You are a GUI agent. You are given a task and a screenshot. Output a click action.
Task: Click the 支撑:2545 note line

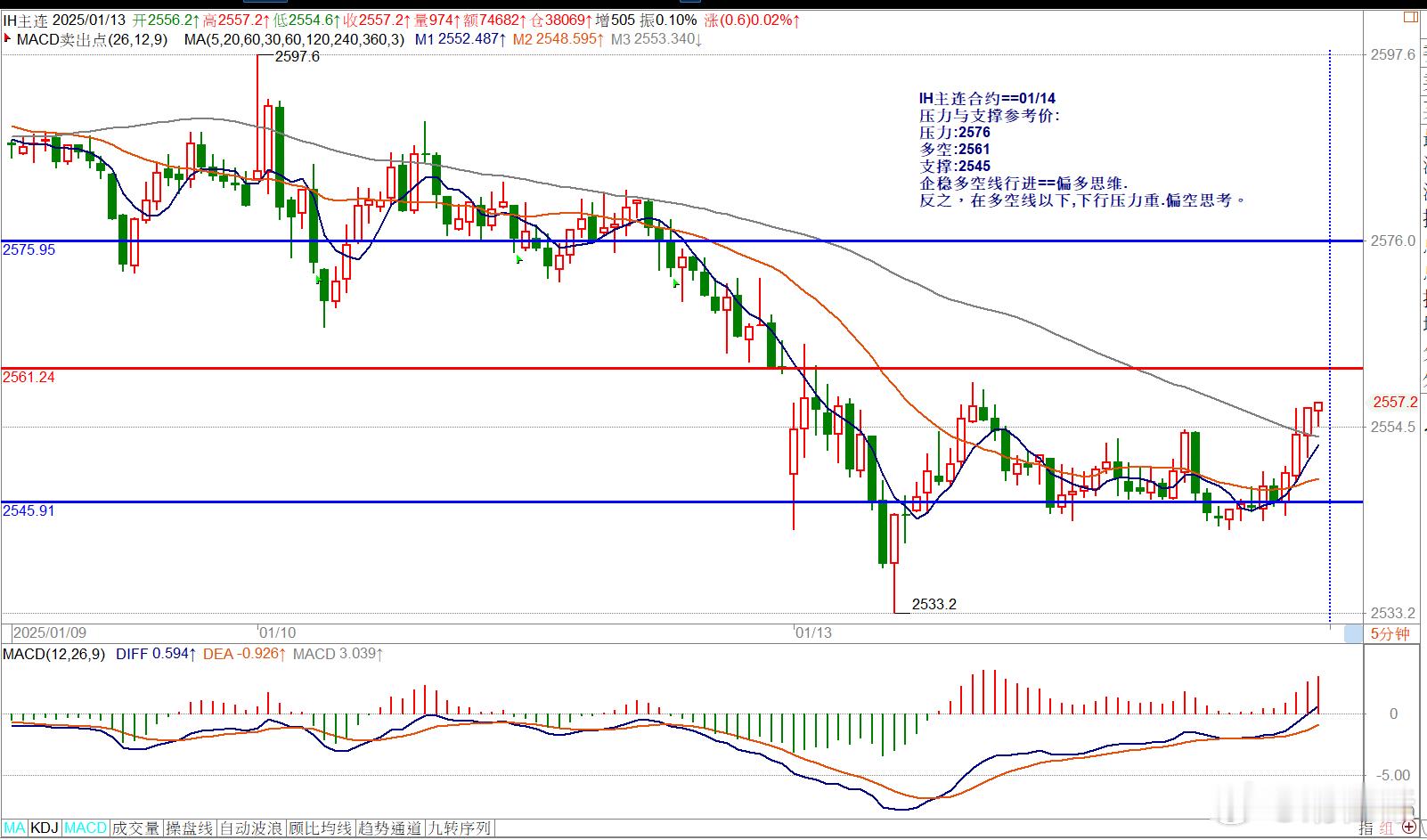tap(955, 167)
